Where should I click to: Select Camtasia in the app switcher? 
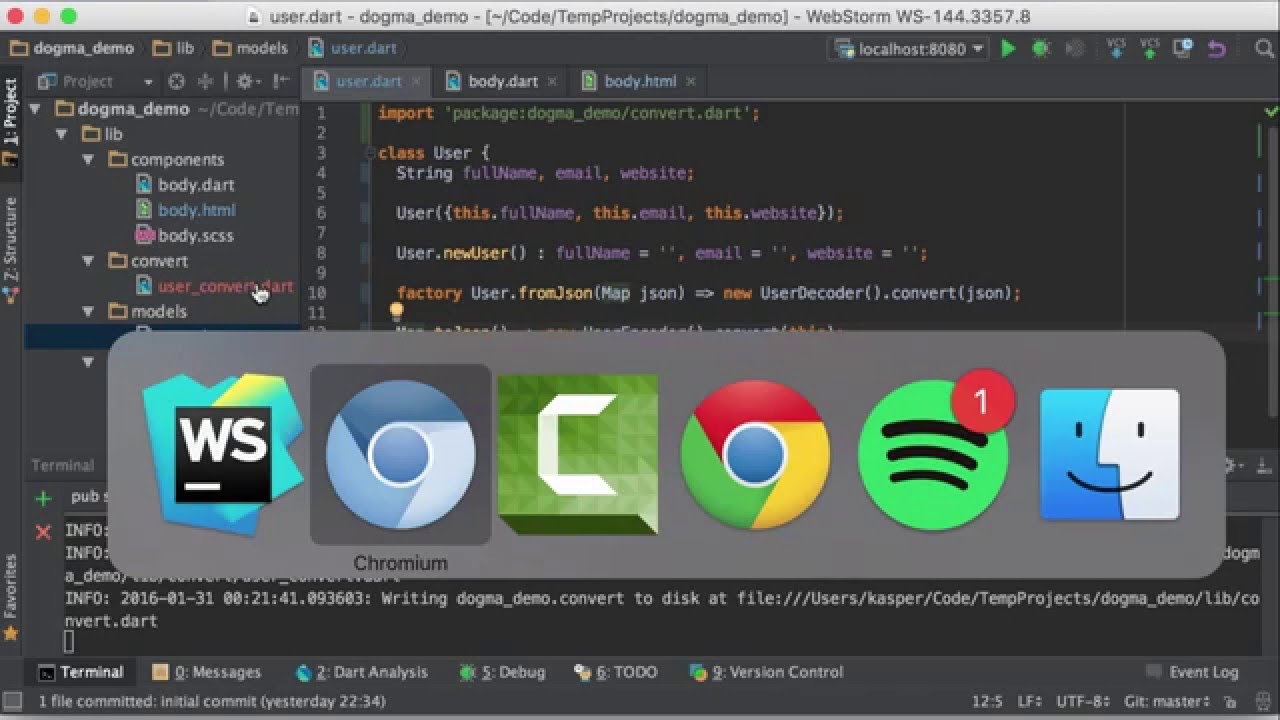[x=578, y=455]
